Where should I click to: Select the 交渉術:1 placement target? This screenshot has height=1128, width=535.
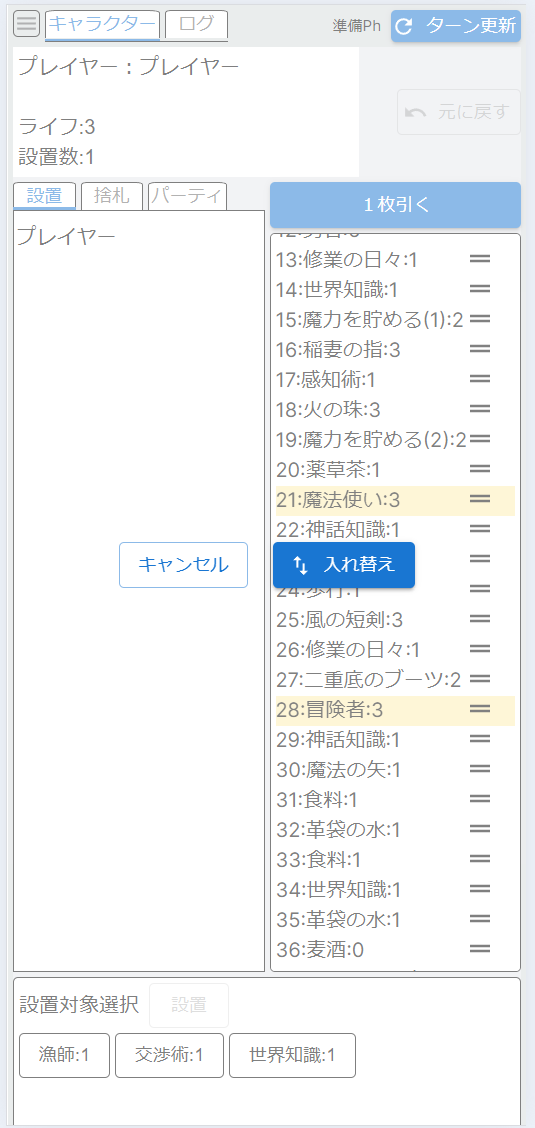[170, 1055]
